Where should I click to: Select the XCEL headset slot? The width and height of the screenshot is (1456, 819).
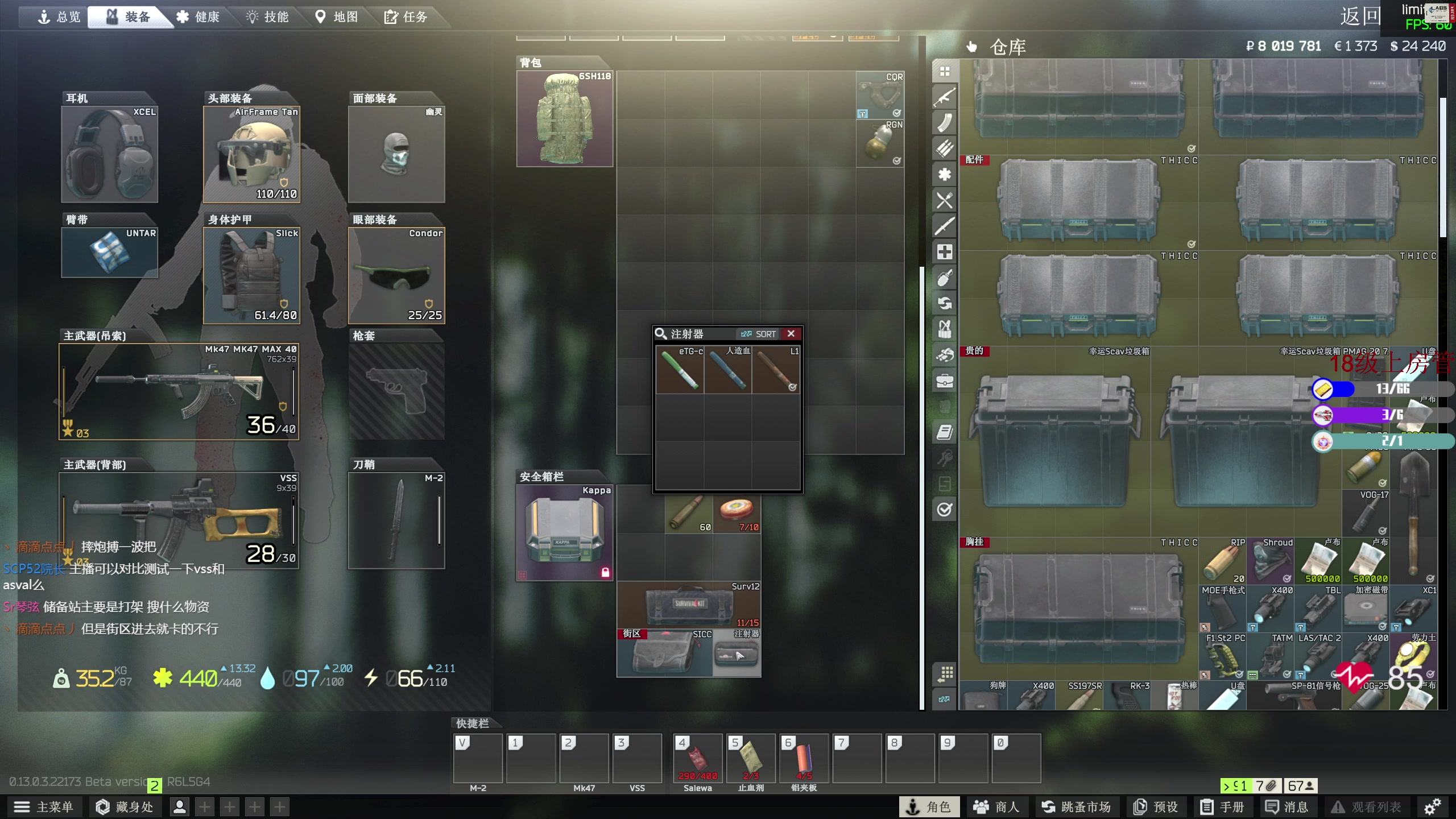[x=109, y=154]
